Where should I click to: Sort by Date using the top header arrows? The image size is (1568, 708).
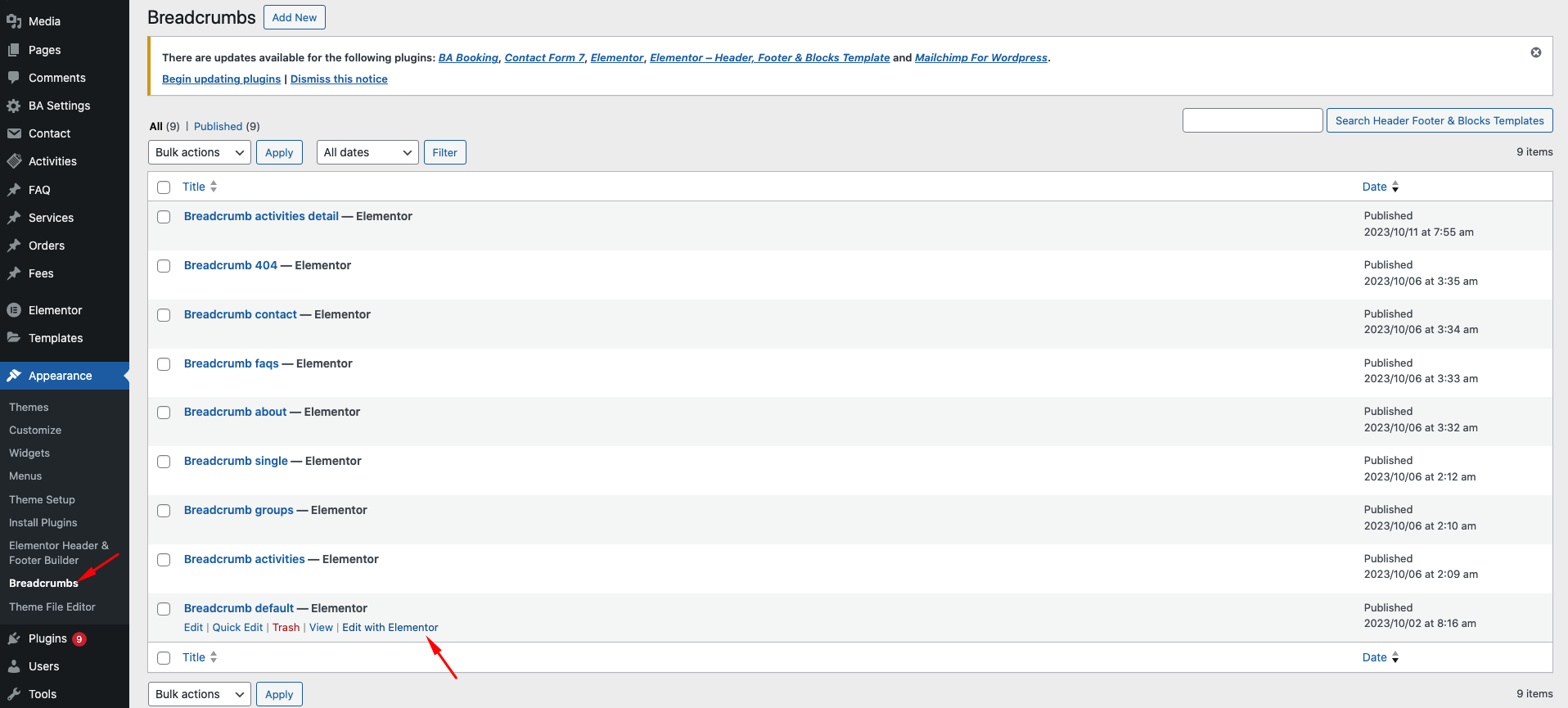(x=1395, y=187)
